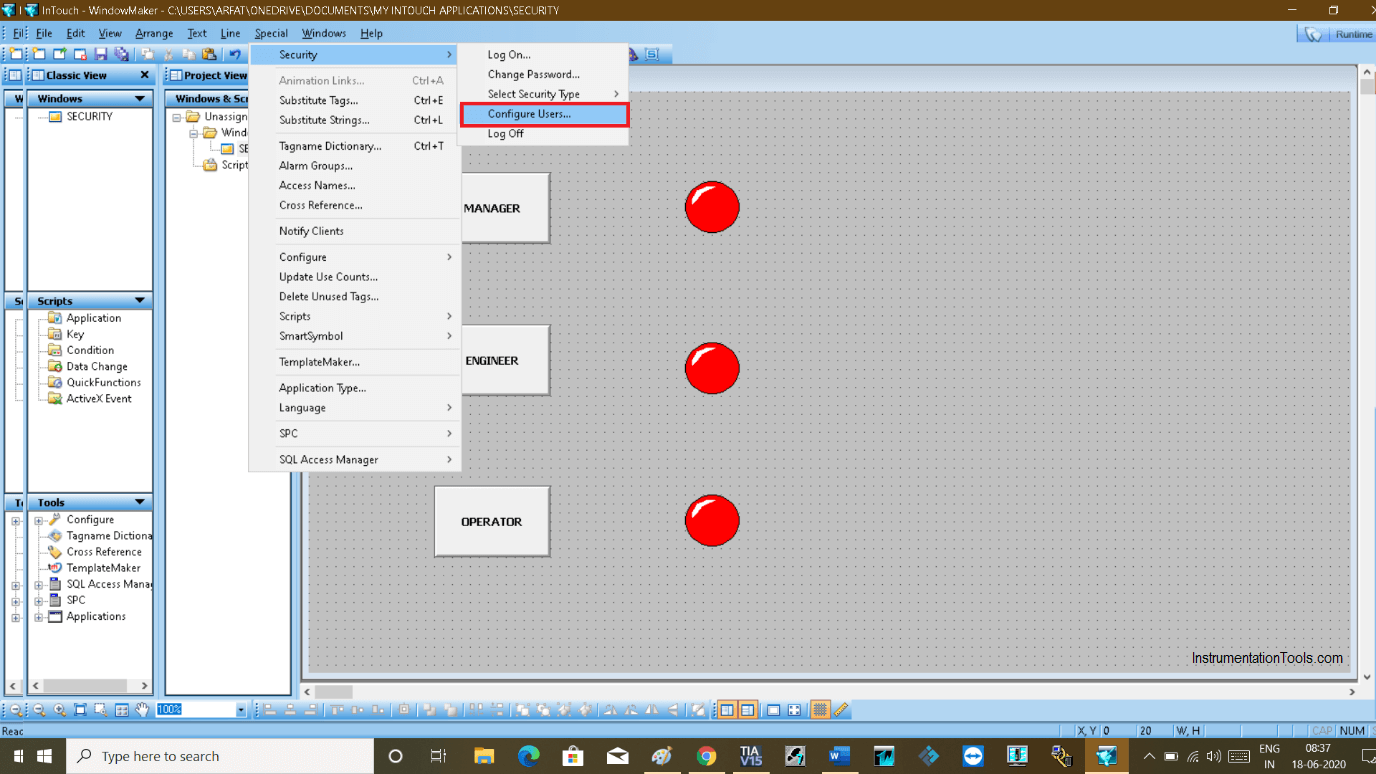Close the Classic View panel
This screenshot has height=774, width=1376.
click(x=144, y=75)
